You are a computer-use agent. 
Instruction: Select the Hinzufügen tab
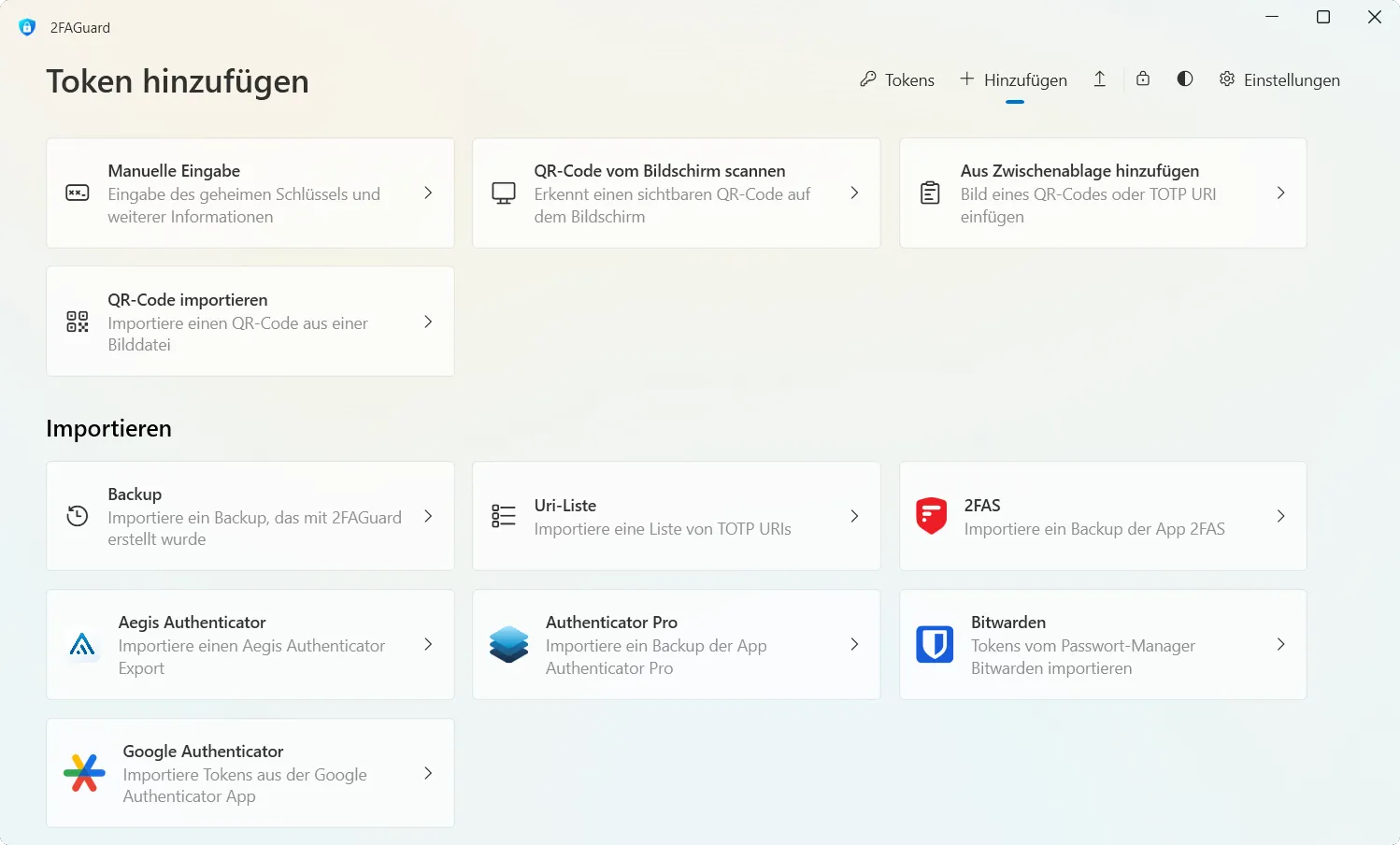coord(1014,80)
